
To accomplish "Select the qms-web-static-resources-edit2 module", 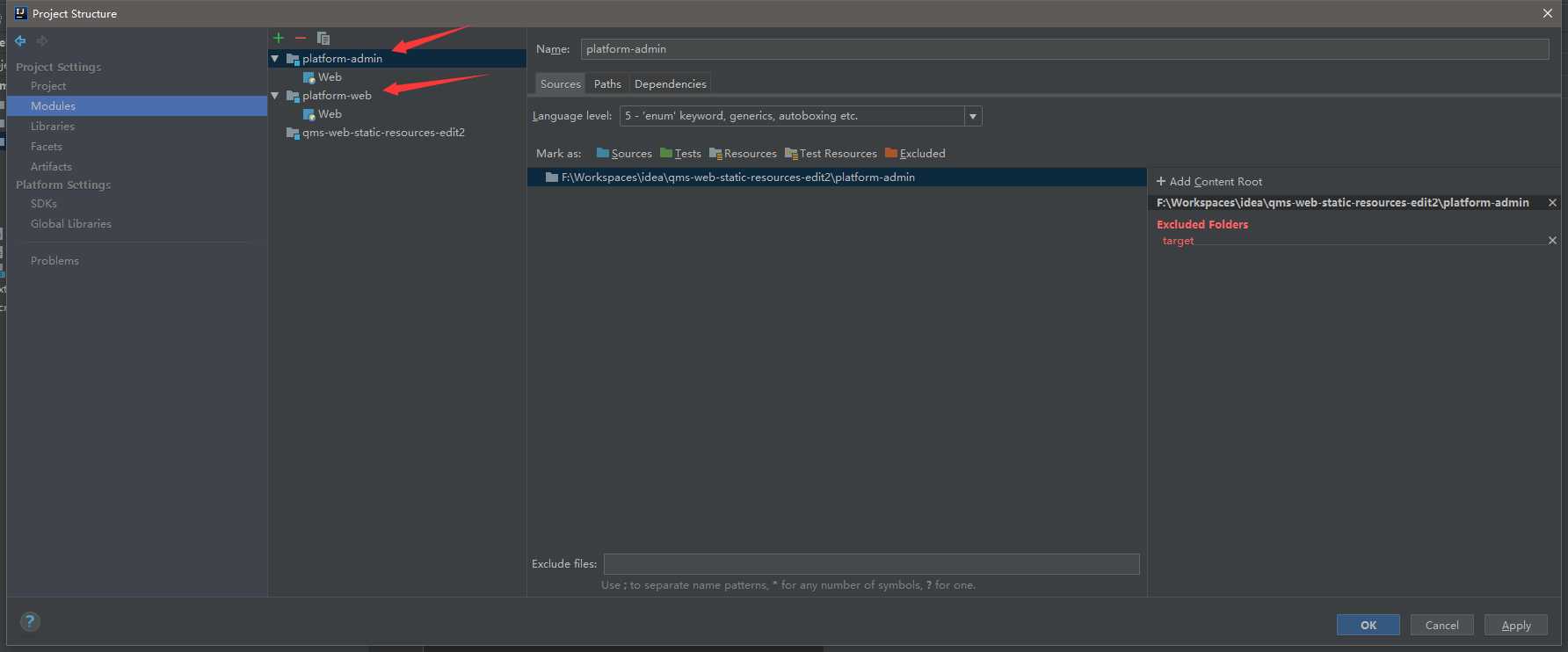I will (383, 133).
